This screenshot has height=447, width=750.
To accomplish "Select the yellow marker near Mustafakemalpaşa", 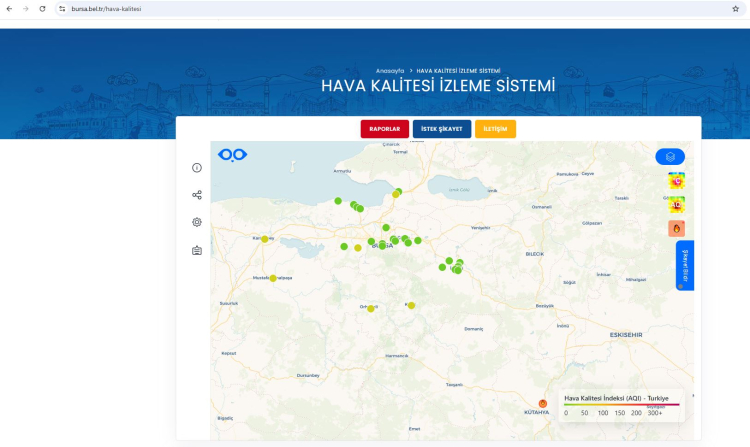I will click(x=273, y=278).
